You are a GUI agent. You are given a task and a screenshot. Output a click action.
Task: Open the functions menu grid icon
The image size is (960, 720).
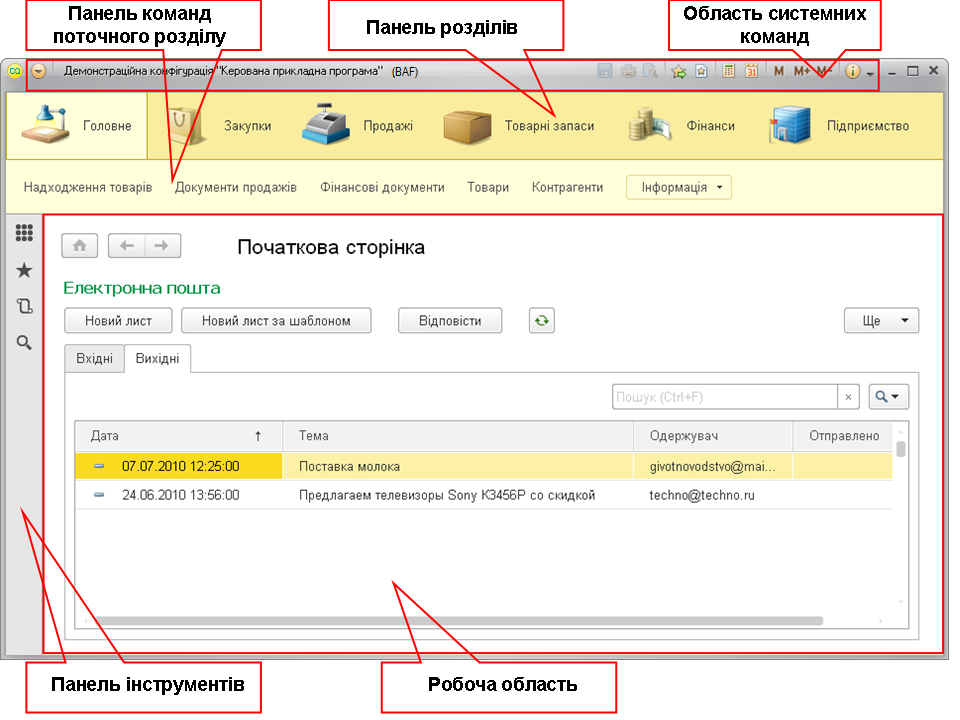24,233
